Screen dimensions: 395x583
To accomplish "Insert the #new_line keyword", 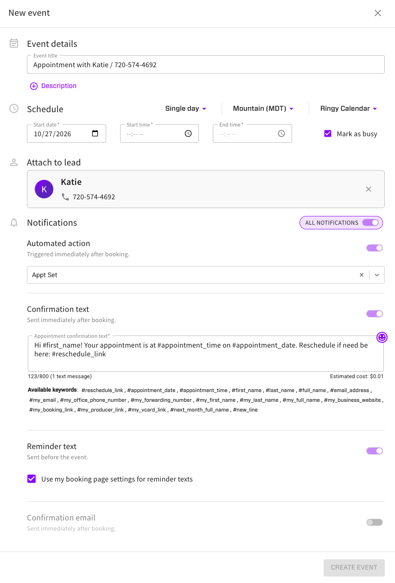I will click(245, 410).
